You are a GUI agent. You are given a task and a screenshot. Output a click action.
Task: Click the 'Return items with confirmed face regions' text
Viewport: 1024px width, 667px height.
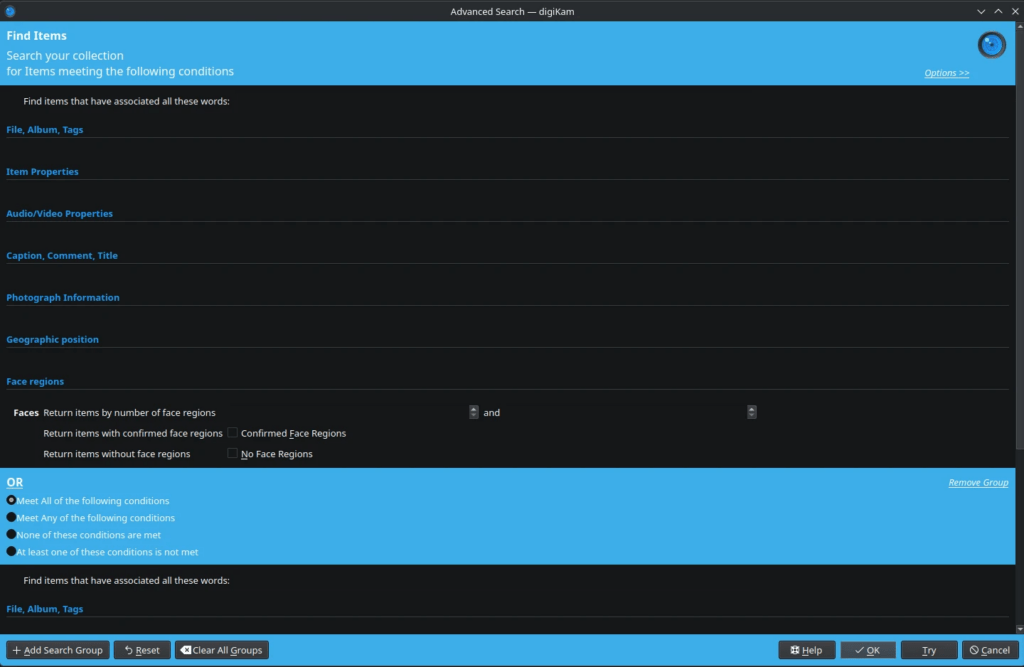point(133,433)
